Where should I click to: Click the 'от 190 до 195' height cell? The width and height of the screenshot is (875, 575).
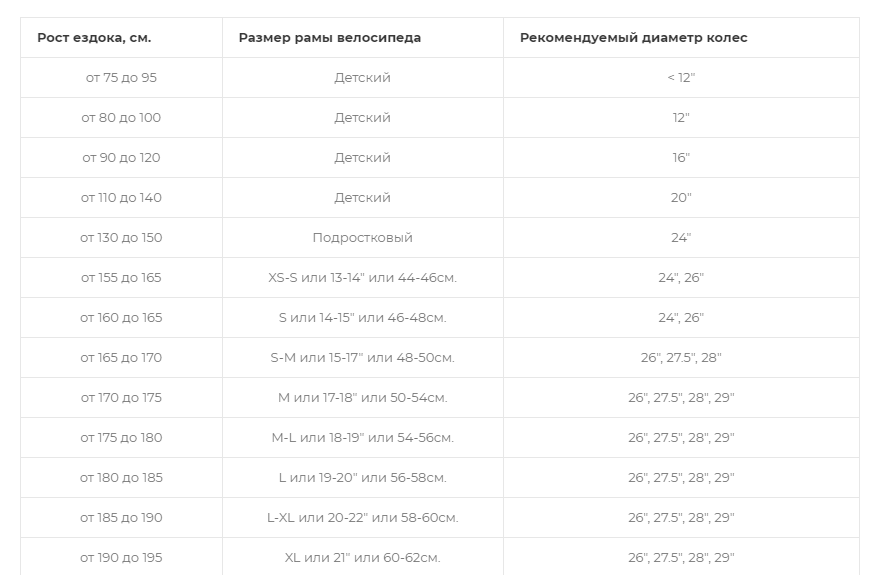point(121,558)
